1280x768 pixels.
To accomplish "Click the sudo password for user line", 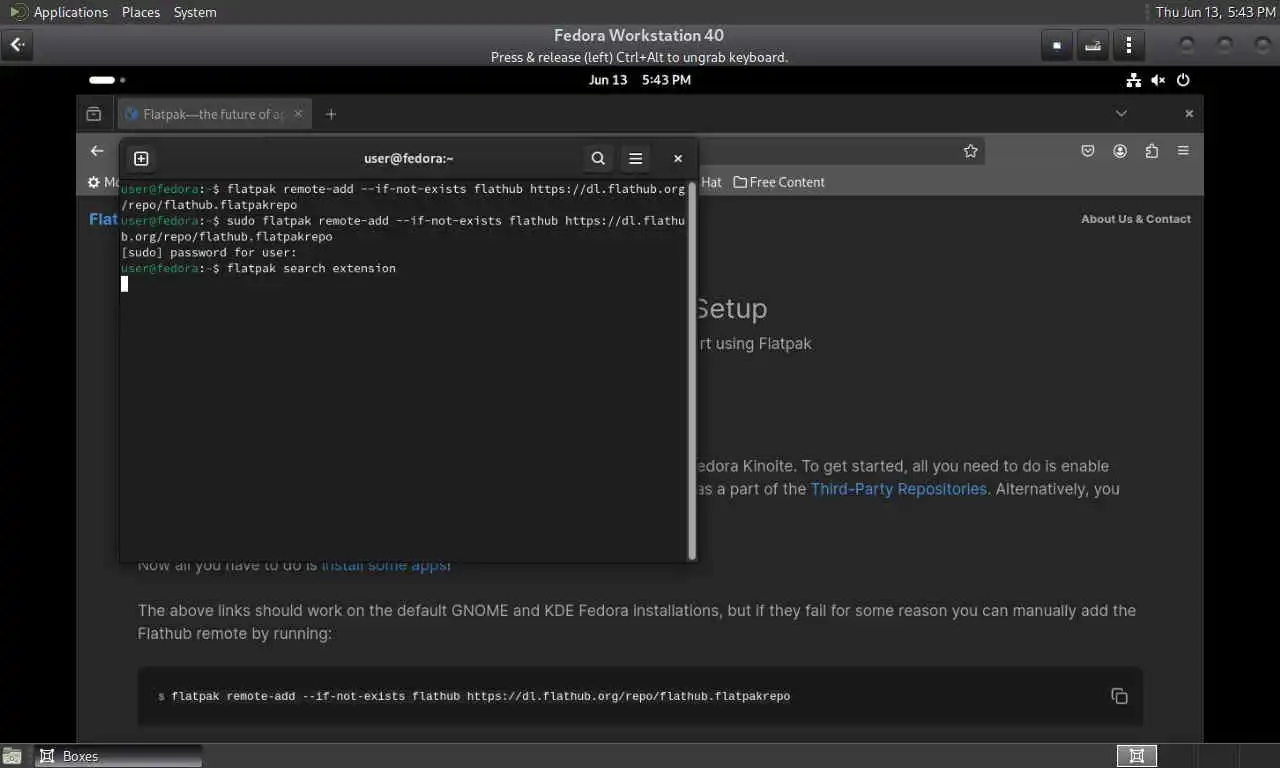I will click(209, 252).
